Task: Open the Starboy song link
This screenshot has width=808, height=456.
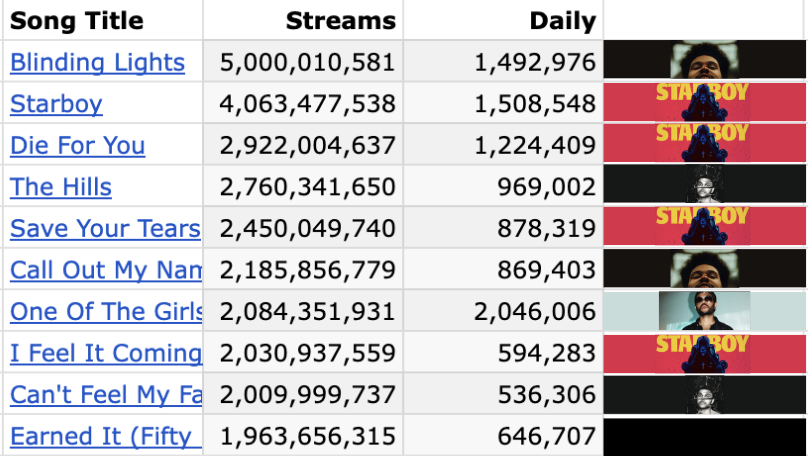Action: pos(56,104)
